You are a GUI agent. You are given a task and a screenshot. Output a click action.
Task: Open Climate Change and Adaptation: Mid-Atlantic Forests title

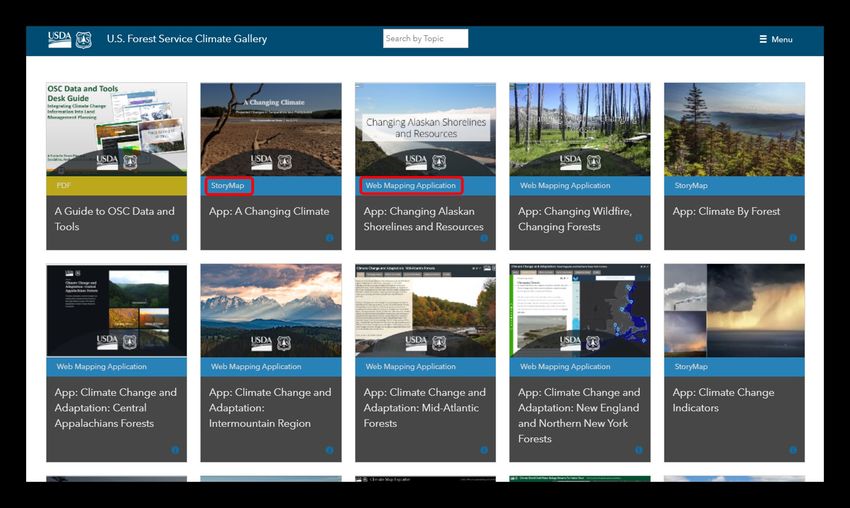click(x=424, y=408)
